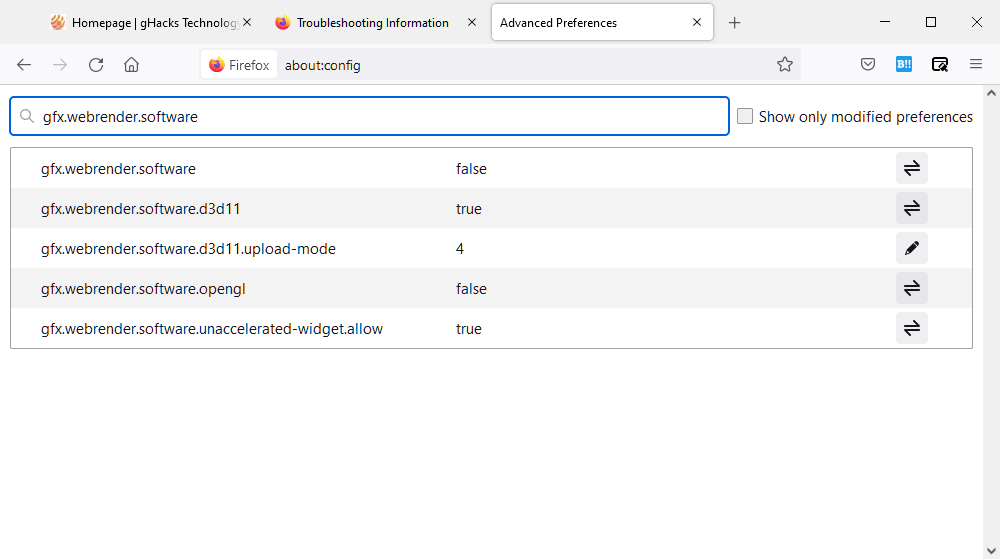Check Show only modified preferences
Image resolution: width=1000 pixels, height=559 pixels.
click(x=745, y=116)
